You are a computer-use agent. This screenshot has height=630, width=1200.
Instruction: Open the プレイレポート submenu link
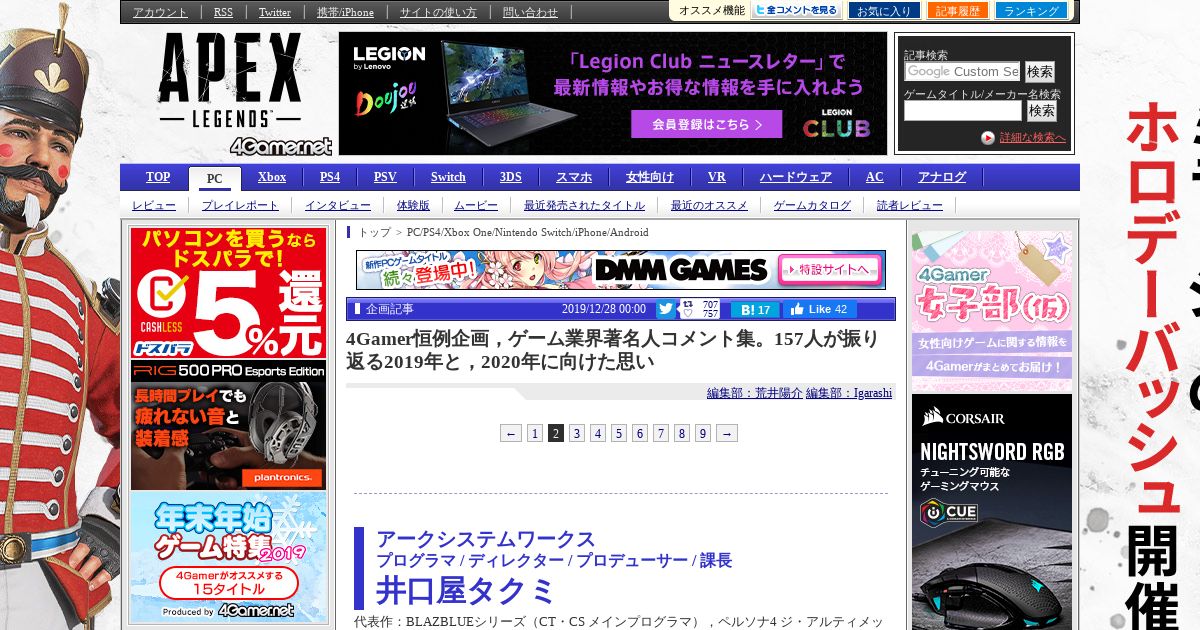coord(240,205)
